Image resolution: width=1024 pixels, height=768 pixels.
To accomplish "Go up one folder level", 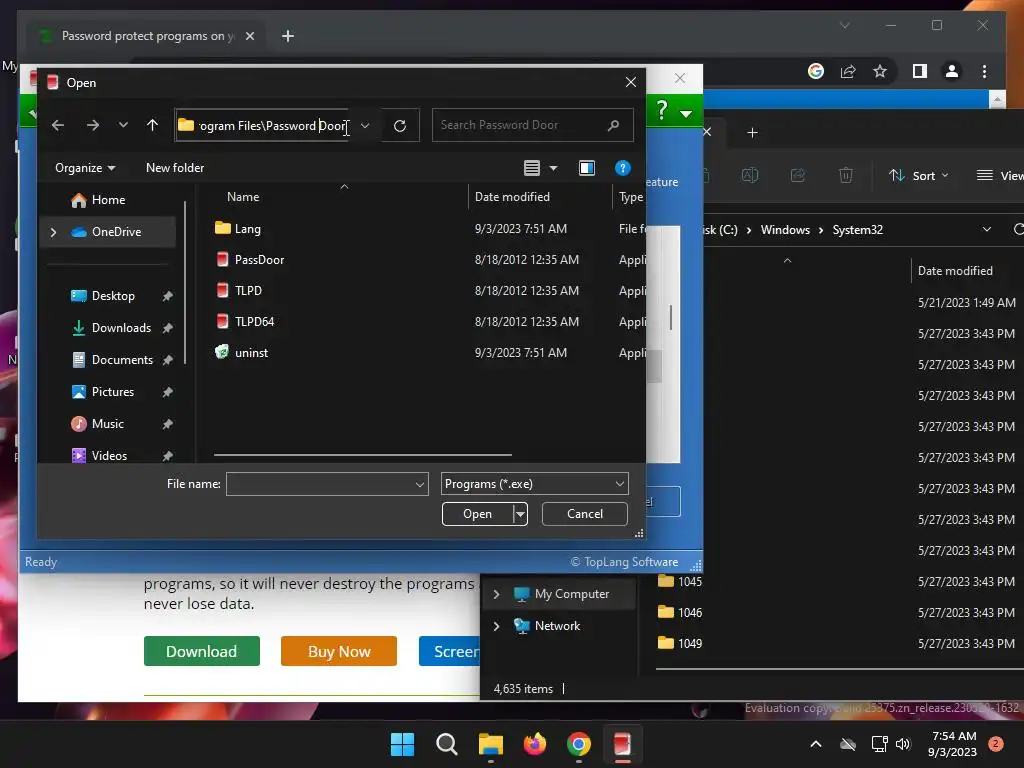I will (152, 125).
